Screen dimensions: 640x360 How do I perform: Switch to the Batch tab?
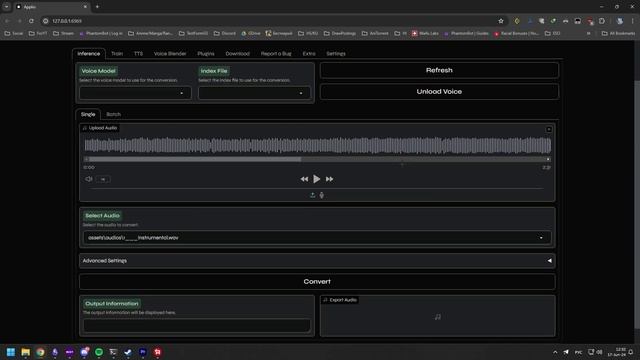coord(113,114)
